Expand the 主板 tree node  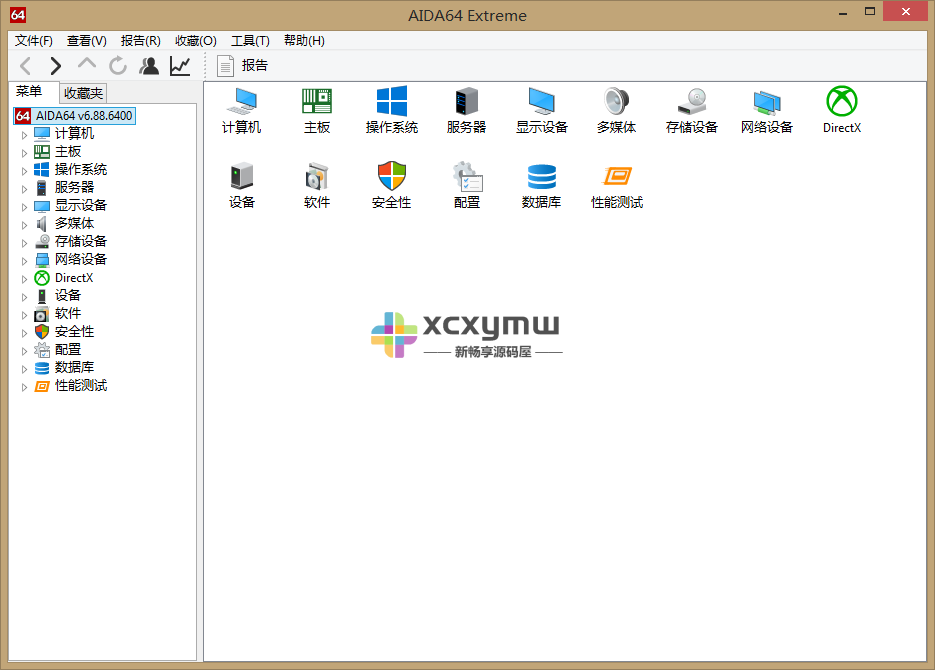[x=24, y=151]
